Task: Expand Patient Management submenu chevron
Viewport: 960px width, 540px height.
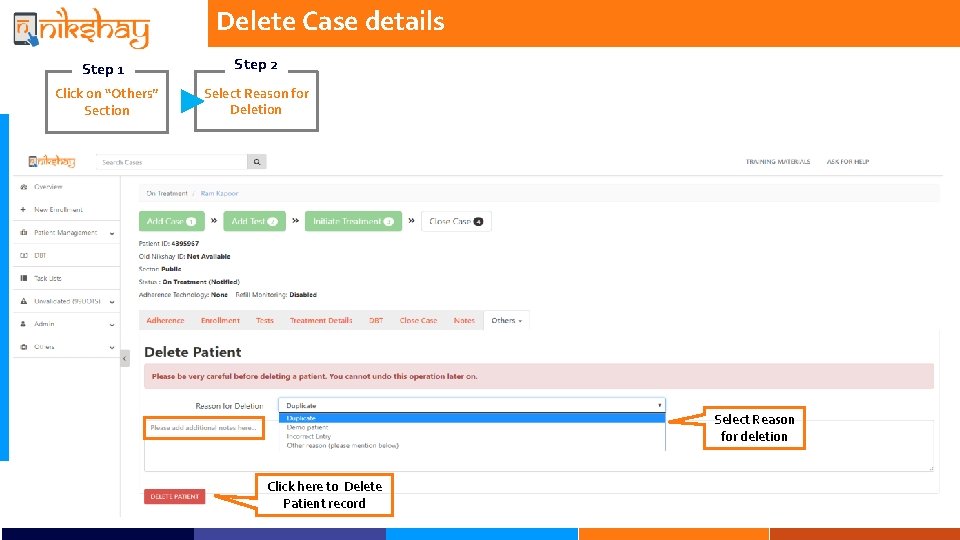Action: tap(112, 233)
